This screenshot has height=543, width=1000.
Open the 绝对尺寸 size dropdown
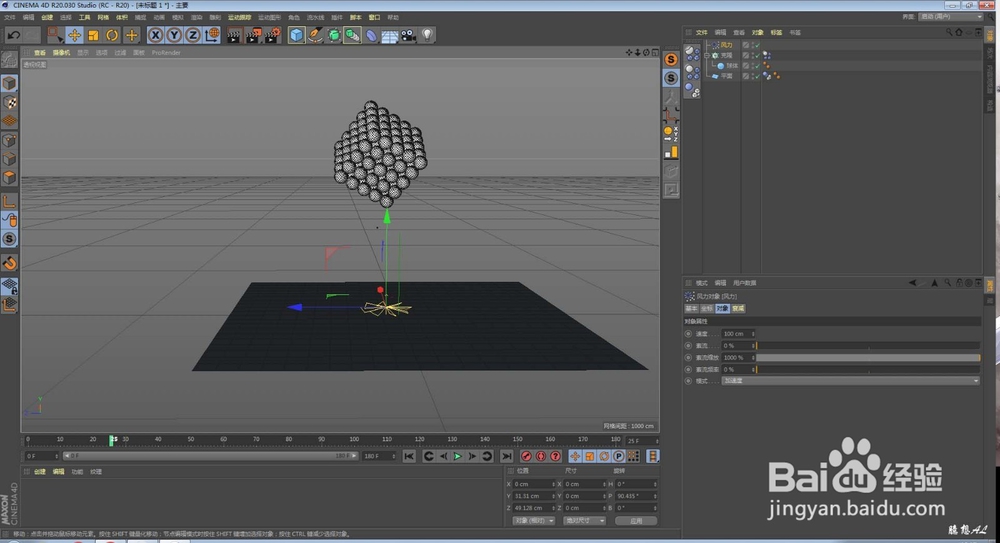[x=584, y=521]
